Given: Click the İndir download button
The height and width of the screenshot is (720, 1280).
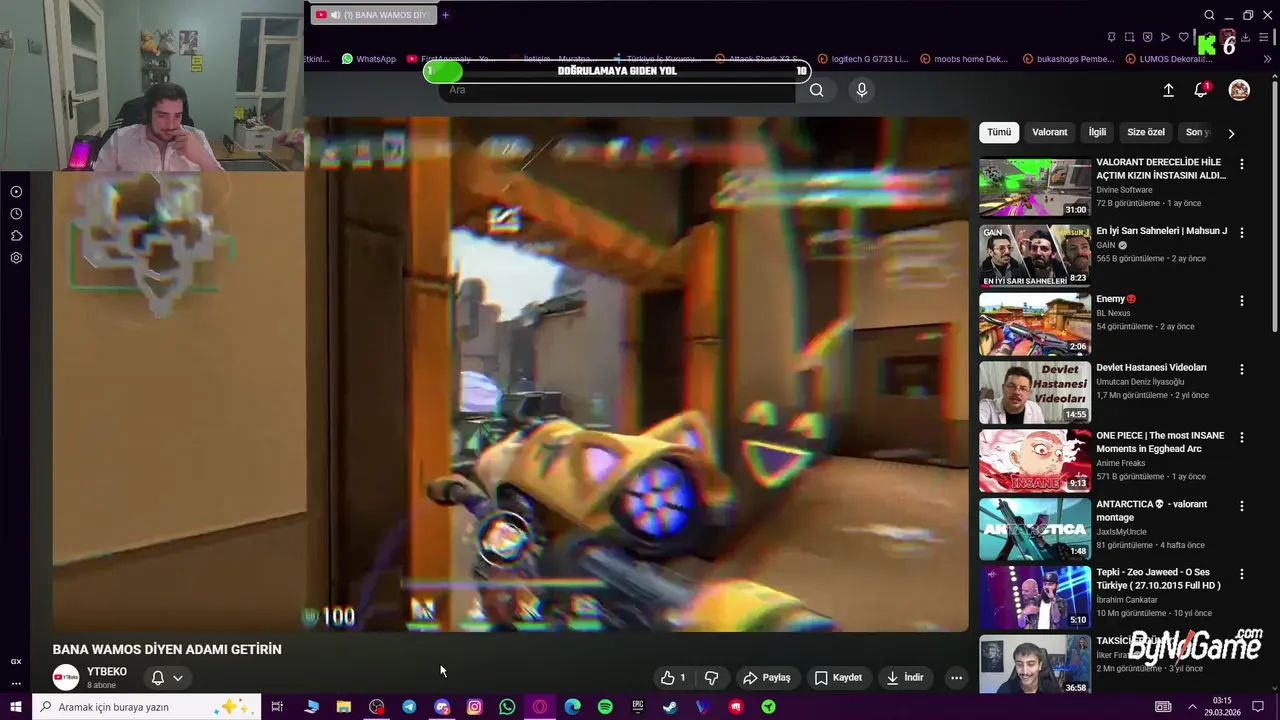Looking at the screenshot, I should tap(905, 678).
